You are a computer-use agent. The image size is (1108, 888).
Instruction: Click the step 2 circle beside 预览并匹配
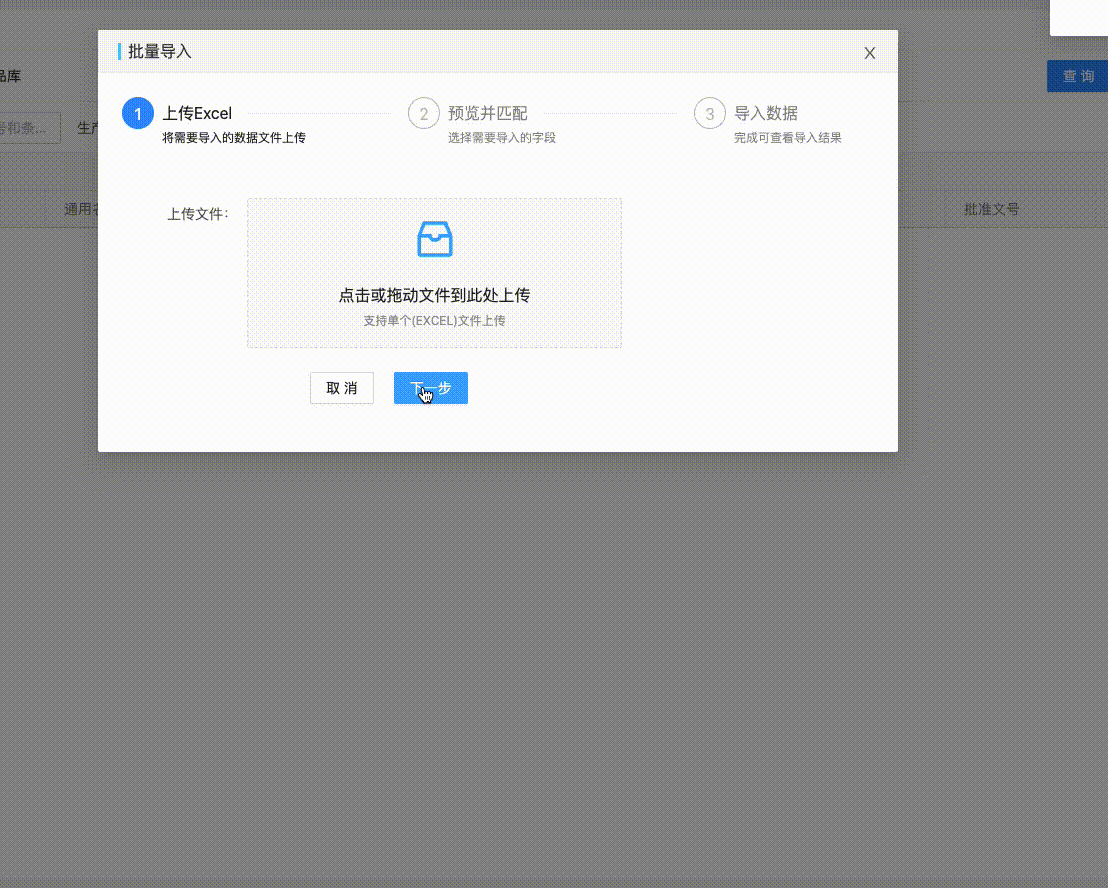[x=424, y=114]
